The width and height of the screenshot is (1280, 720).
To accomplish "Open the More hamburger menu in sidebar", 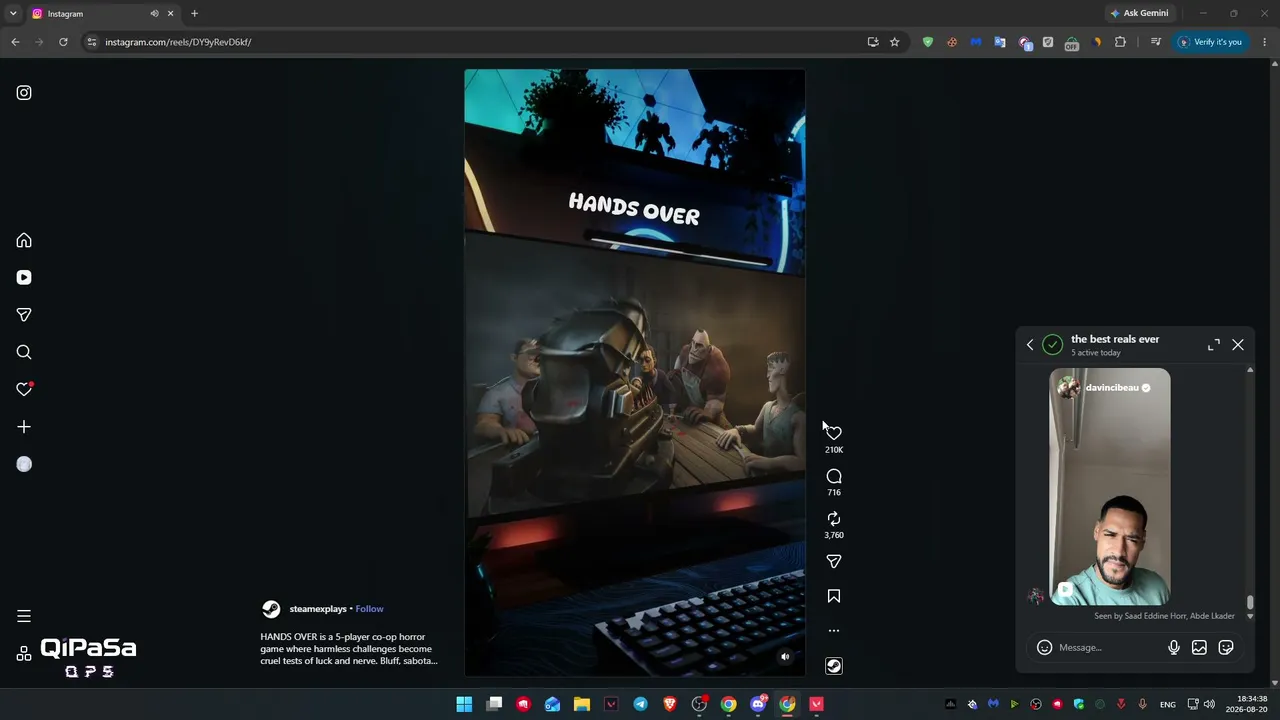I will pyautogui.click(x=24, y=616).
